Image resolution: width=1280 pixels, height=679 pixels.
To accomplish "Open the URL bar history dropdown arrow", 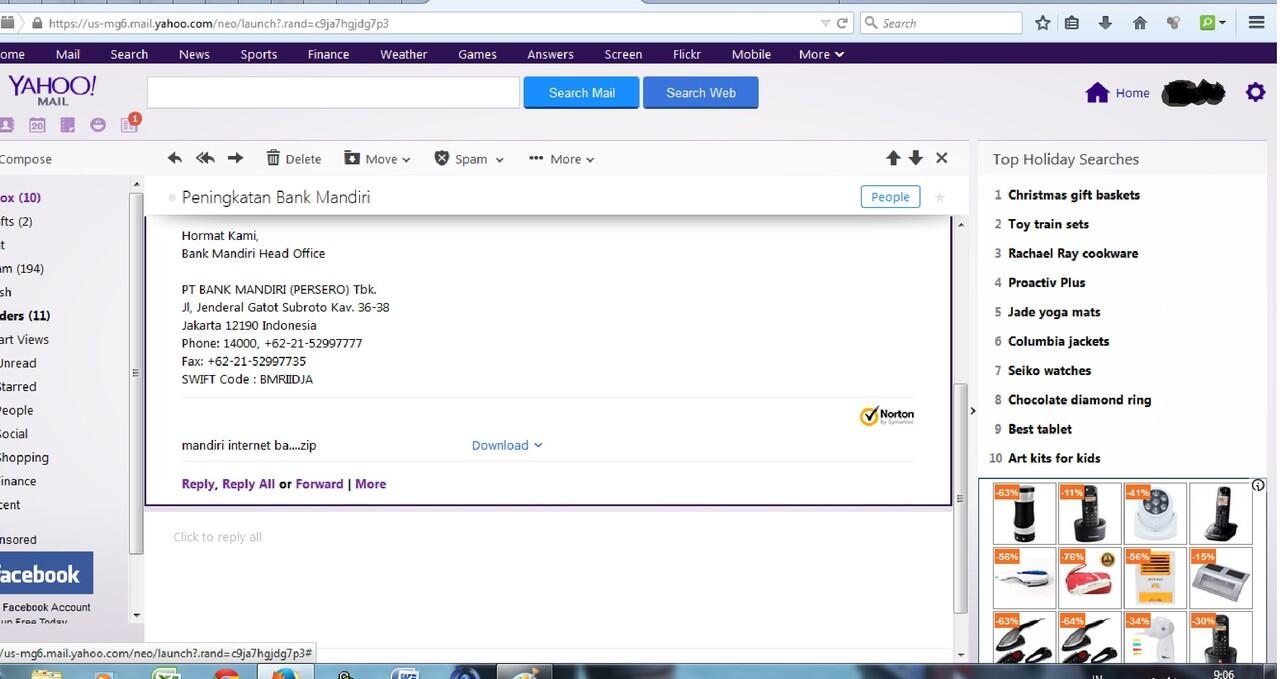I will tap(825, 23).
